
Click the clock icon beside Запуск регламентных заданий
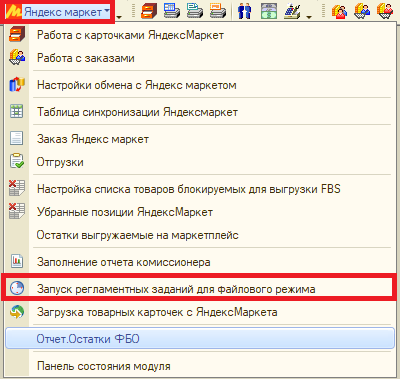(x=17, y=288)
